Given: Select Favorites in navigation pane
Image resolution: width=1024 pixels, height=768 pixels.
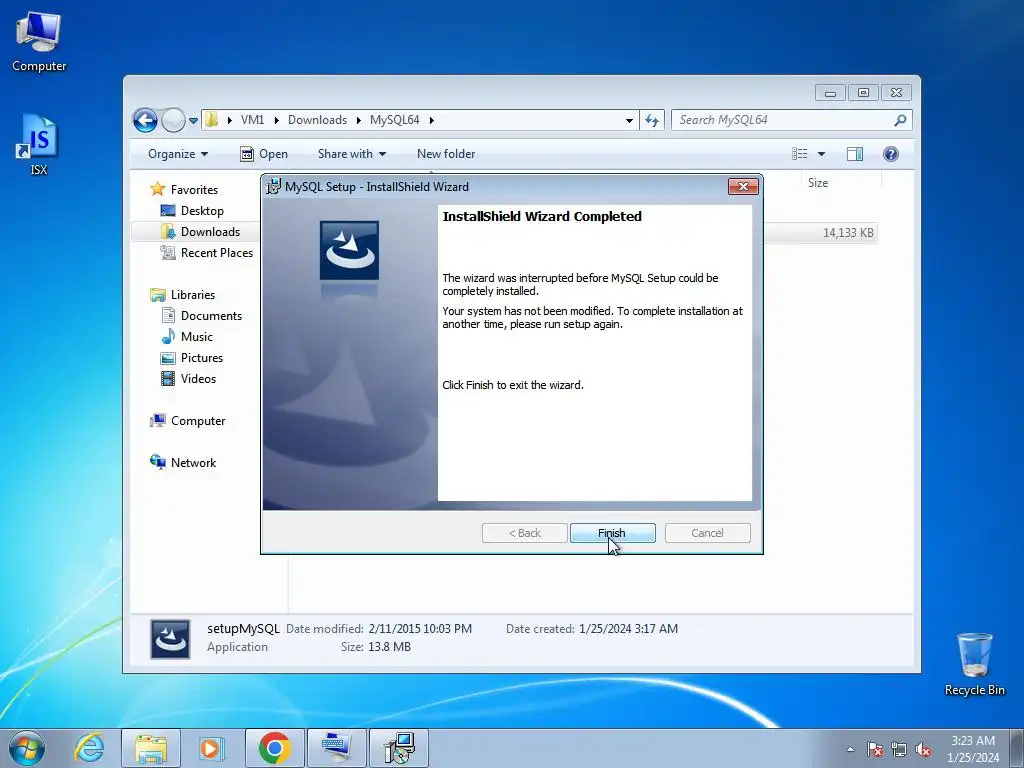Looking at the screenshot, I should (x=194, y=190).
